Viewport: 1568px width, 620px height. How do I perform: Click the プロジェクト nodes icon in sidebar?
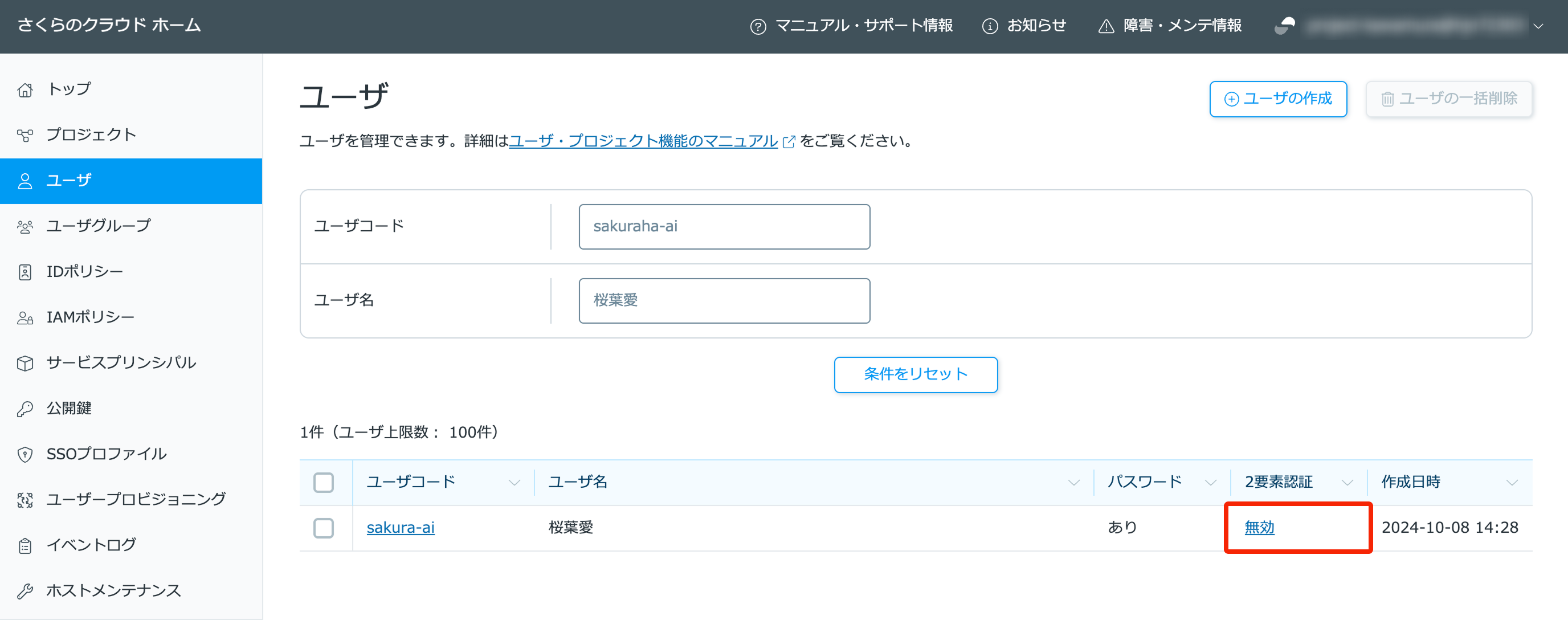[25, 135]
